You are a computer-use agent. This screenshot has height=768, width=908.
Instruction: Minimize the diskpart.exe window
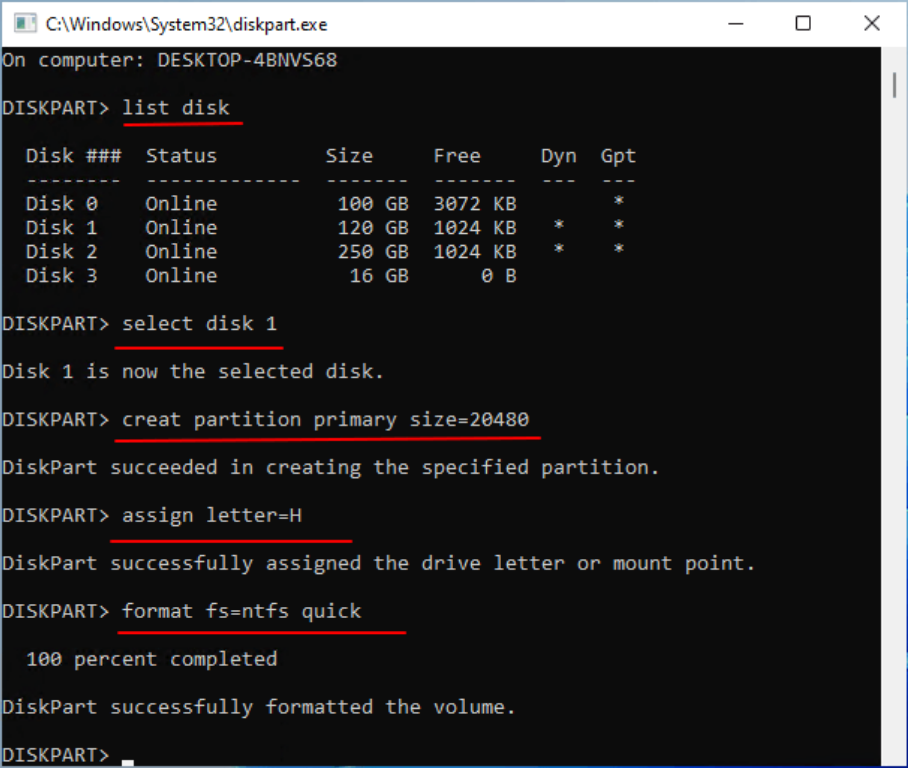[735, 24]
